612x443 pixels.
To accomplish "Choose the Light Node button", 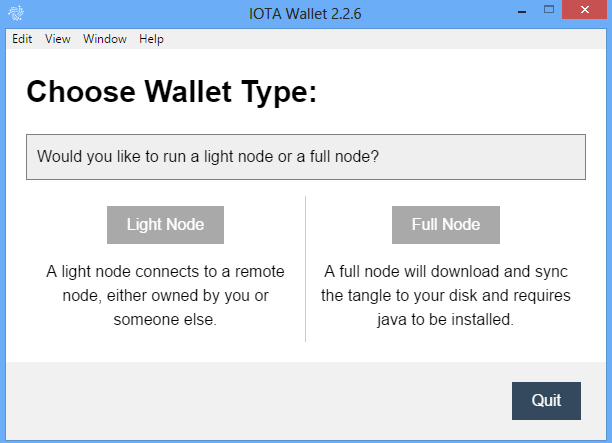I will (x=165, y=225).
